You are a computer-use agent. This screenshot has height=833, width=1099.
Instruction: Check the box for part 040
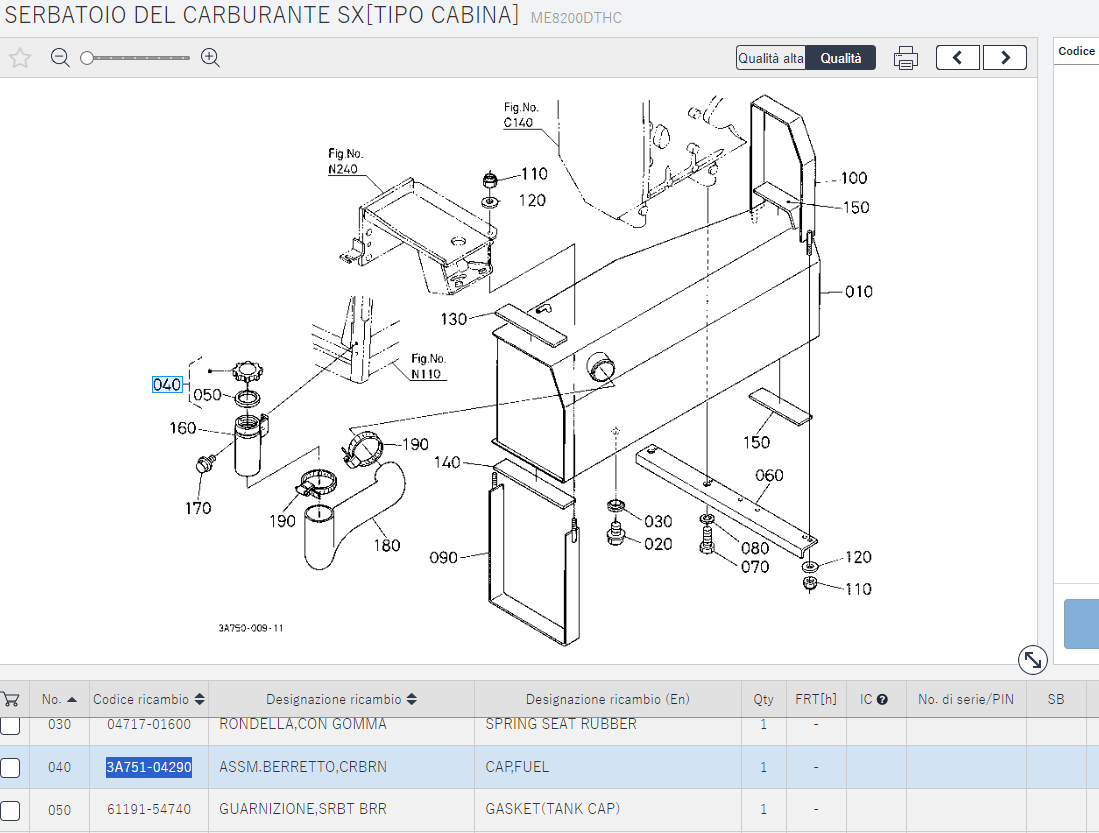pyautogui.click(x=10, y=767)
